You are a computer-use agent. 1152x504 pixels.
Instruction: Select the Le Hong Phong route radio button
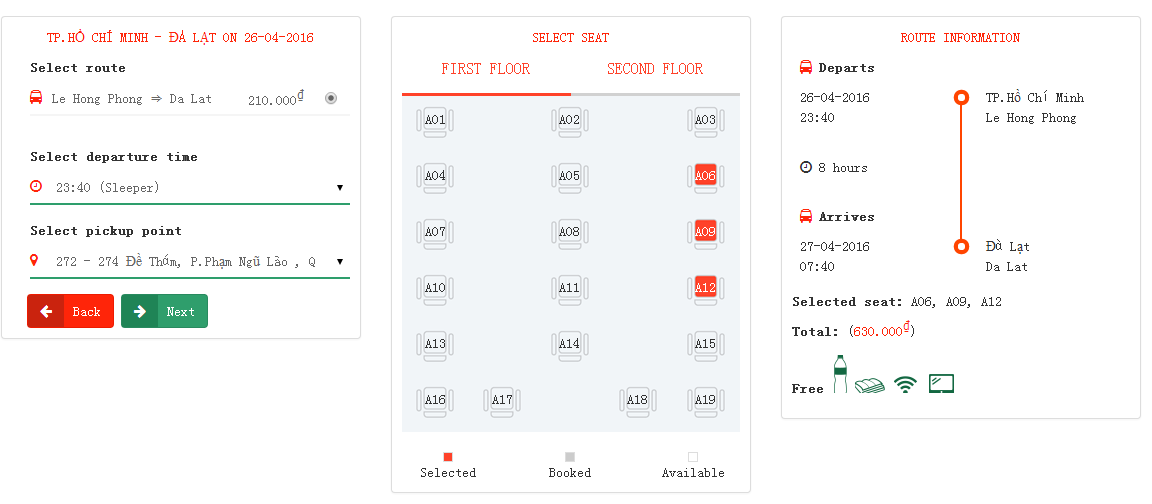pos(331,98)
